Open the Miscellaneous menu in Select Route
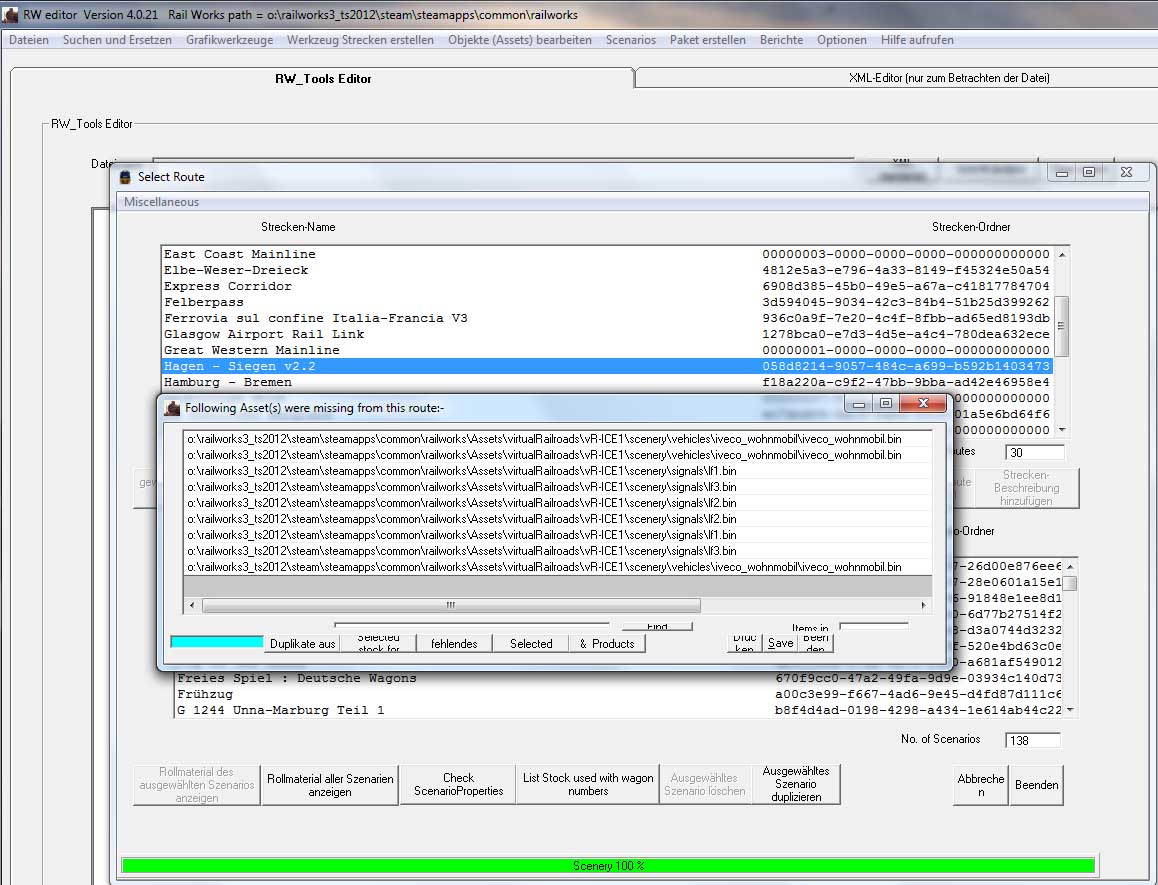The width and height of the screenshot is (1158, 885). [x=161, y=202]
